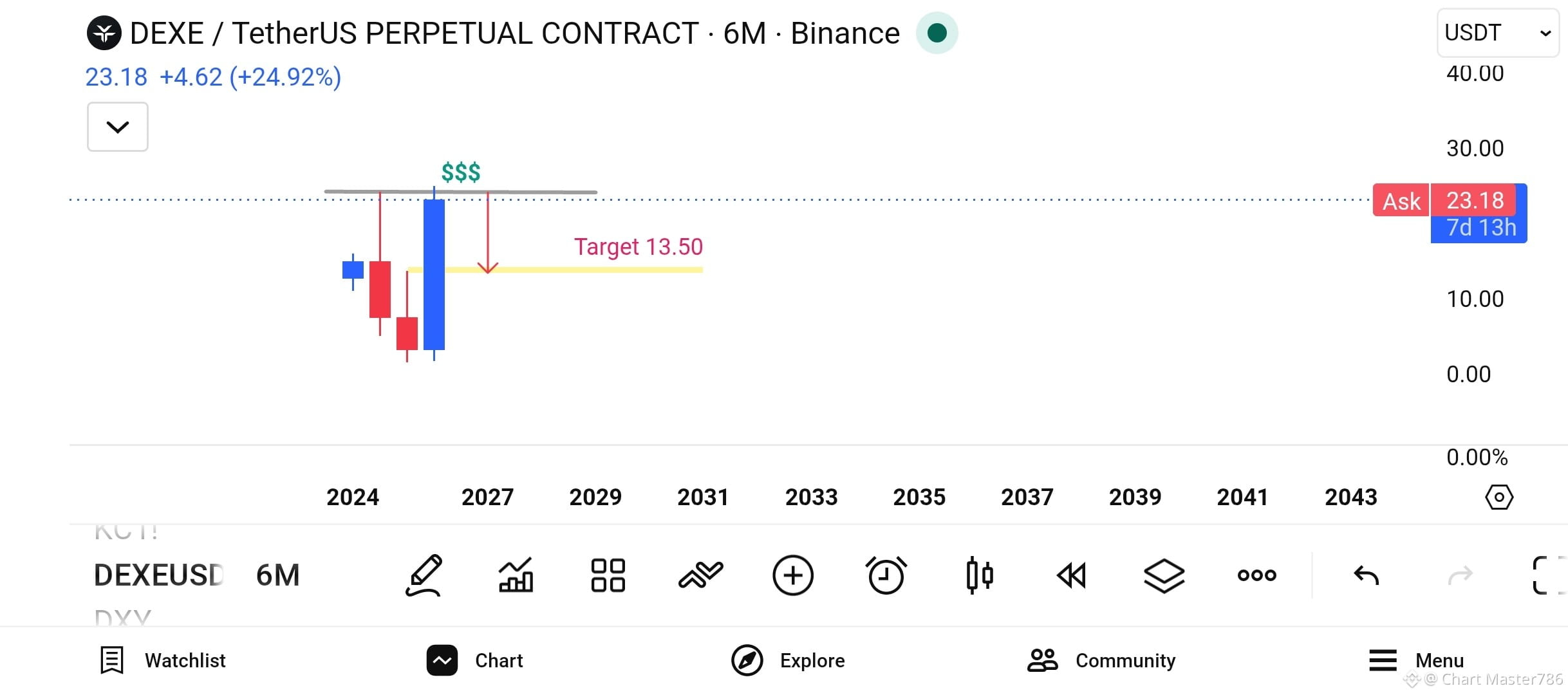The width and height of the screenshot is (1568, 695).
Task: Switch to the Explore tab
Action: [x=788, y=660]
